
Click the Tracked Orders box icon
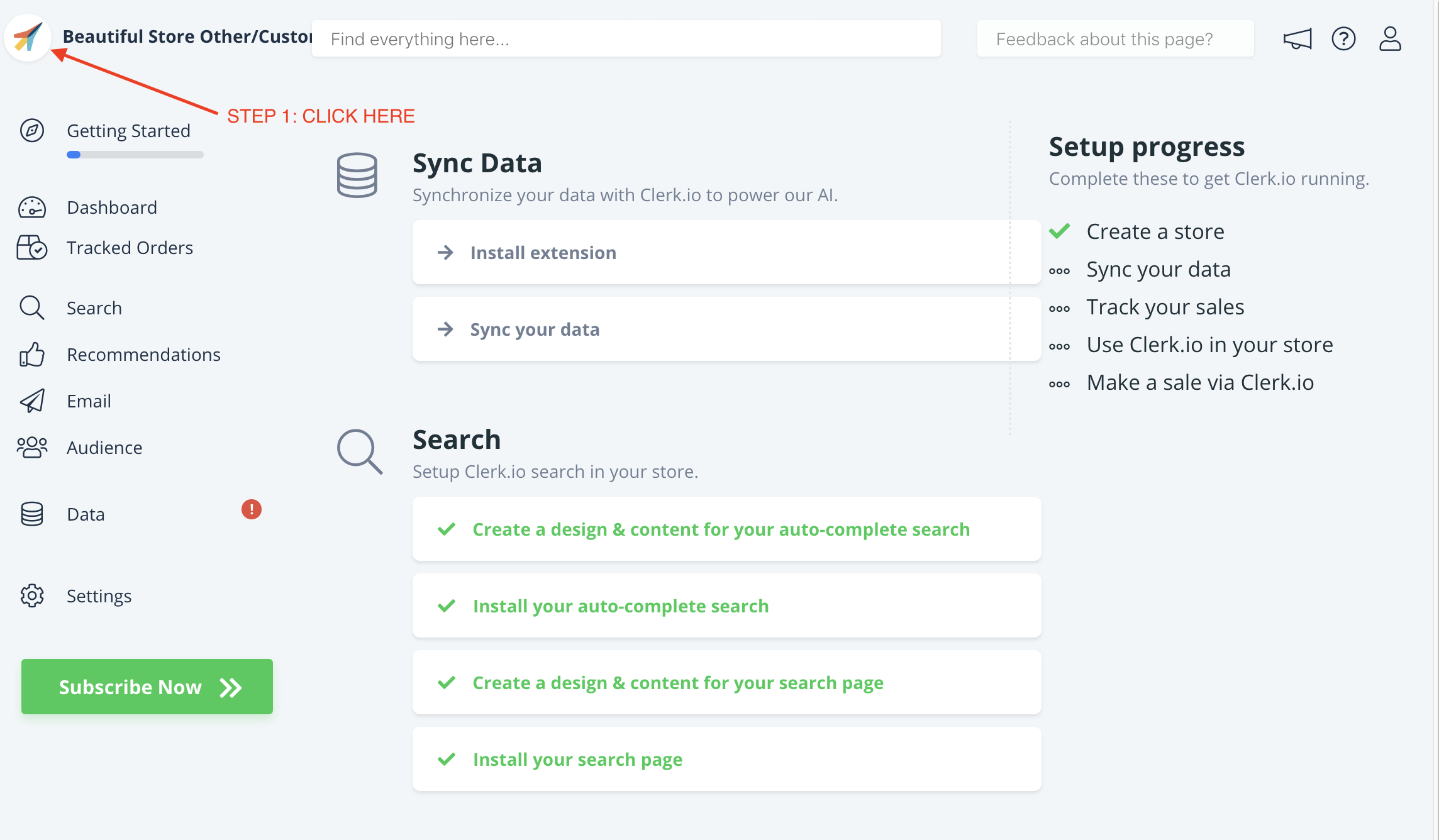31,248
